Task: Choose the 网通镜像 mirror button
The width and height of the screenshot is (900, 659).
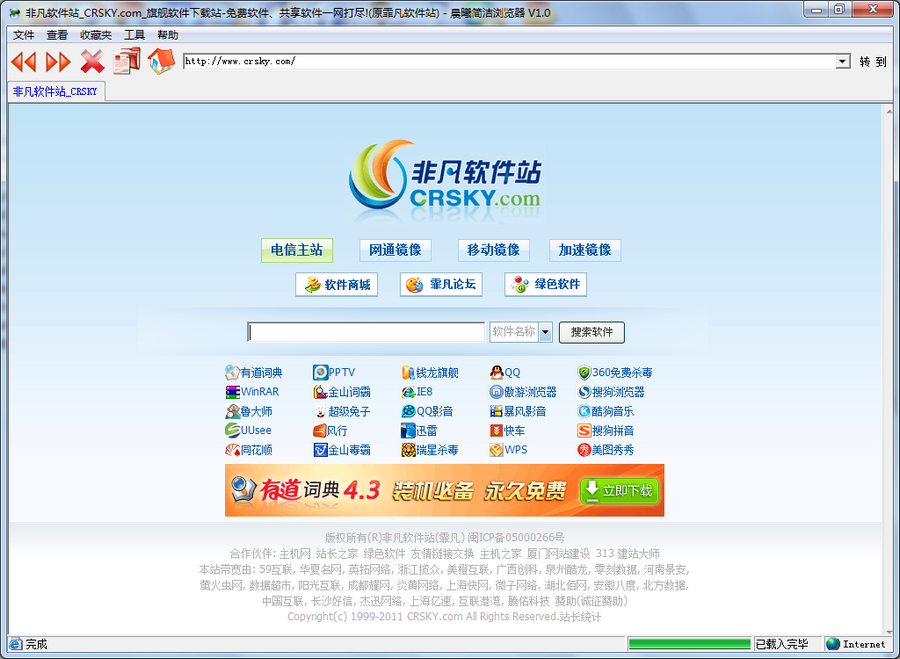Action: pyautogui.click(x=395, y=250)
